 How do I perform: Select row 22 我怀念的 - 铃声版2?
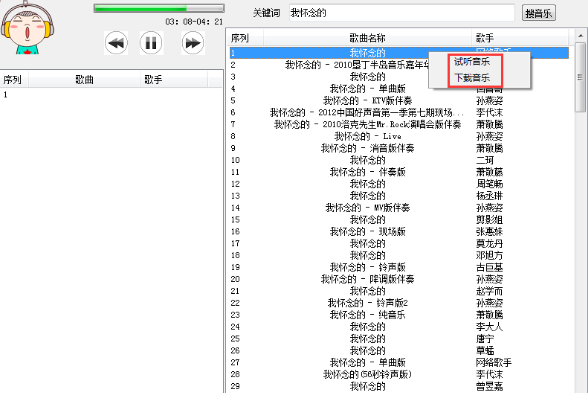(x=399, y=303)
